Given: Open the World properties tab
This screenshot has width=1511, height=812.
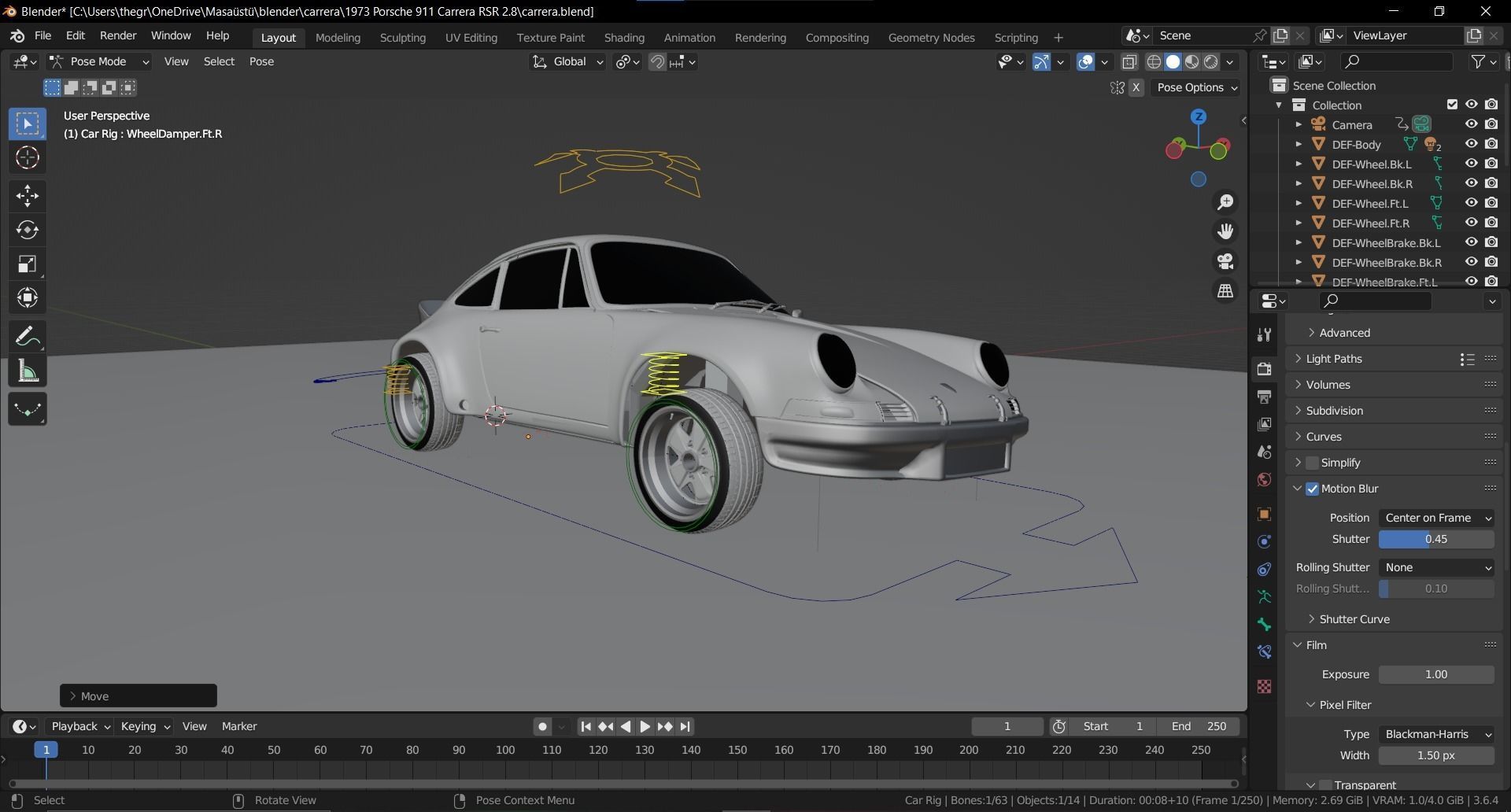Looking at the screenshot, I should pyautogui.click(x=1265, y=479).
